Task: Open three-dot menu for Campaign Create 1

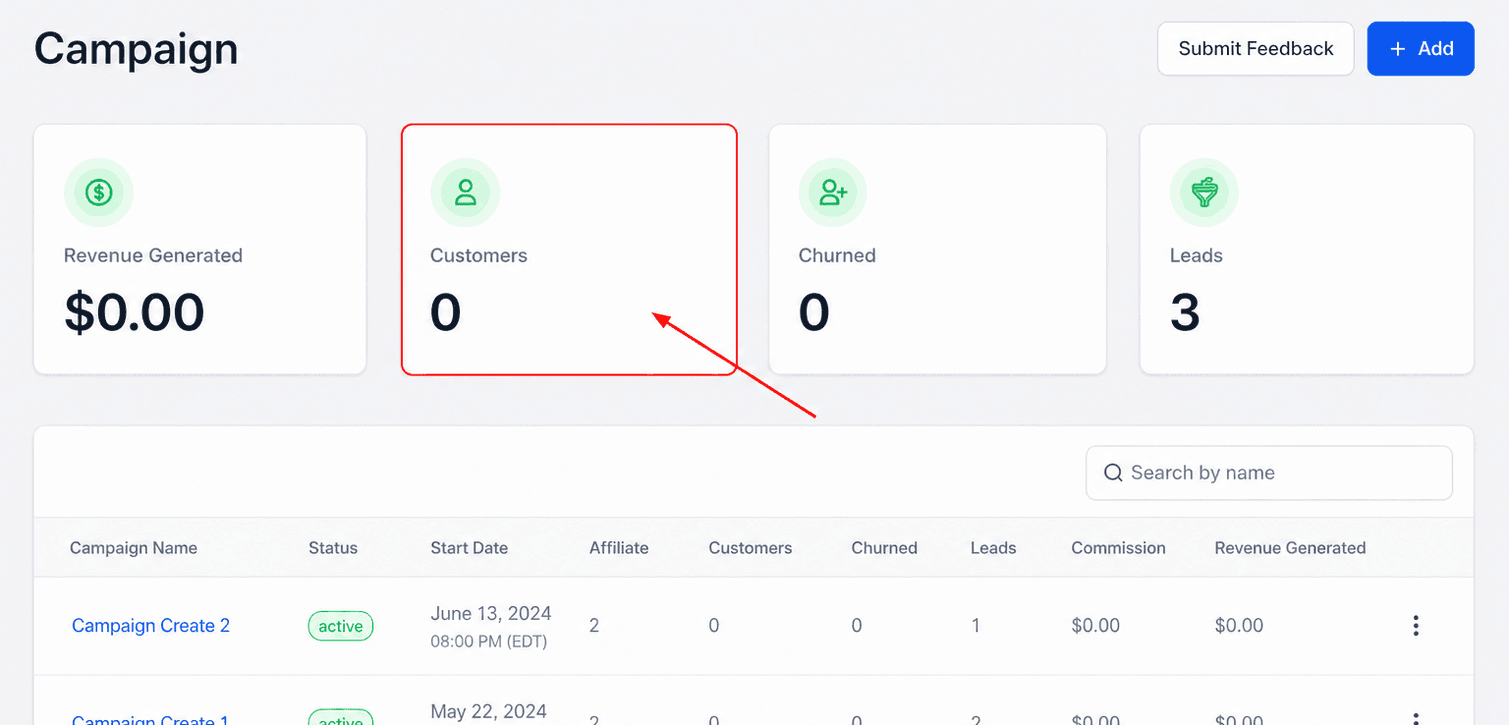Action: 1415,718
